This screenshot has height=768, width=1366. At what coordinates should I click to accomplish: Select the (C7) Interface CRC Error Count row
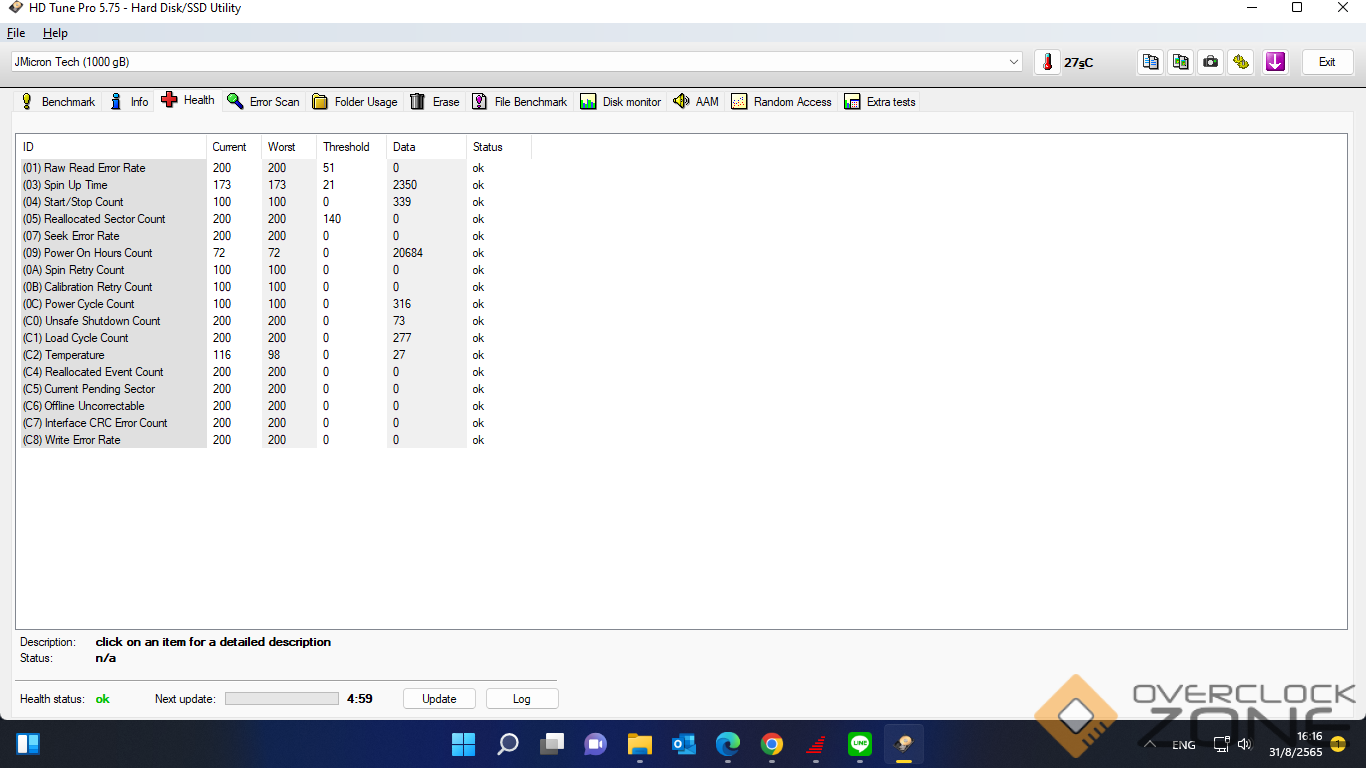[x=276, y=423]
